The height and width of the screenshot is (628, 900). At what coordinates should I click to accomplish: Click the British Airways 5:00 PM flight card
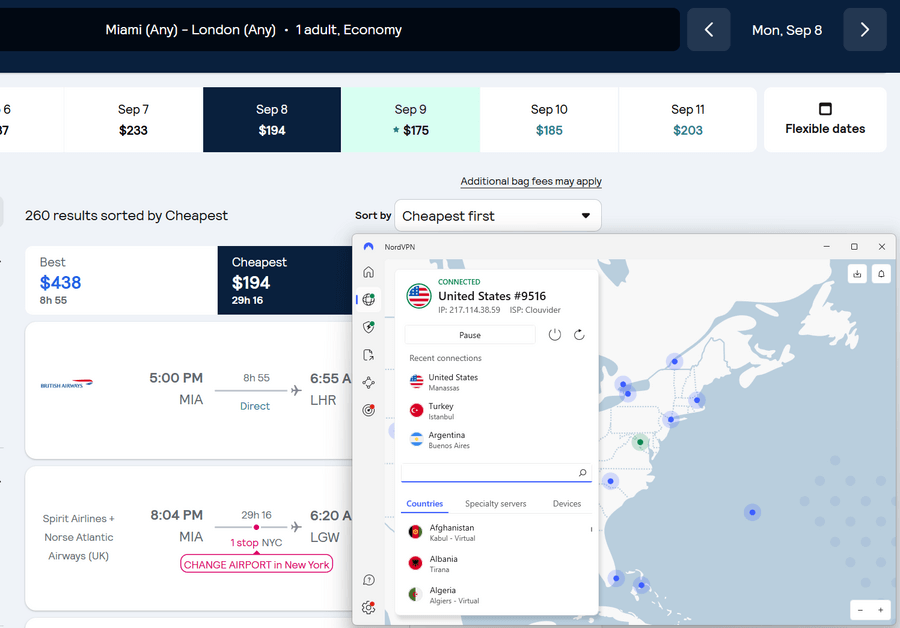coord(189,390)
